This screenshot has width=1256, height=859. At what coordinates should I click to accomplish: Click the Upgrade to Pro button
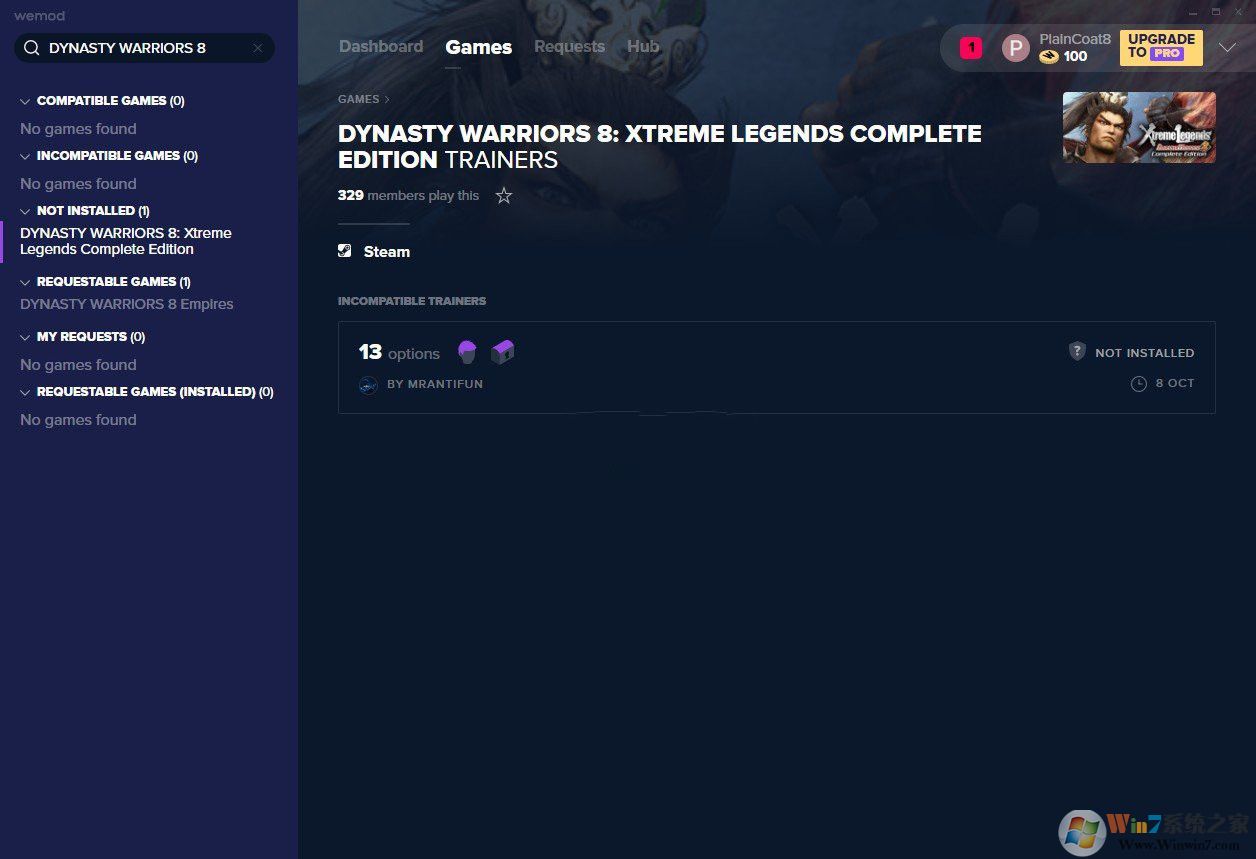pos(1160,47)
